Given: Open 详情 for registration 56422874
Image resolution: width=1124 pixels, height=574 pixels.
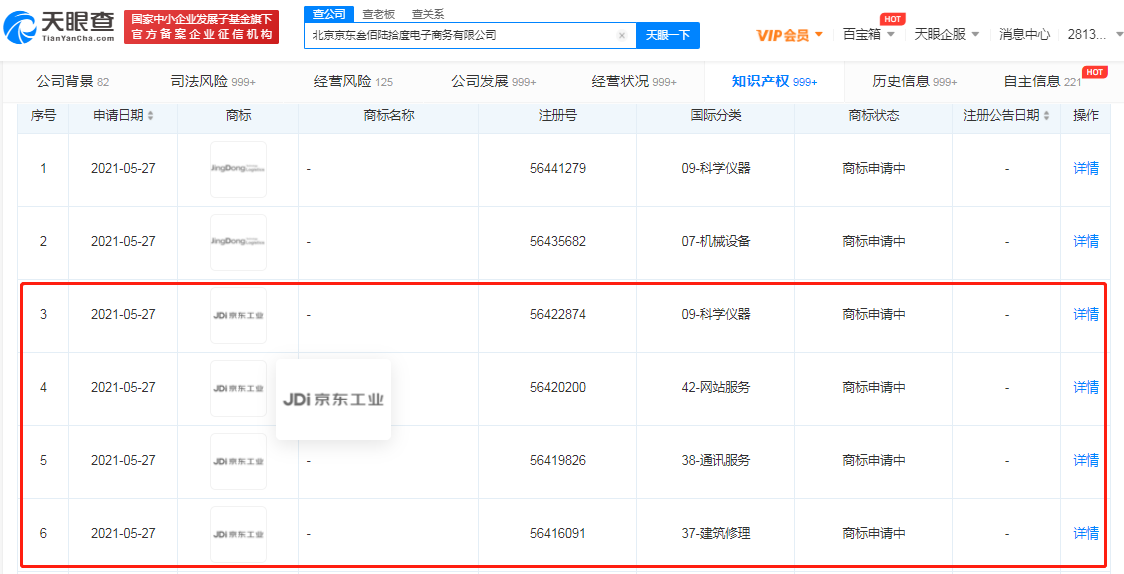Looking at the screenshot, I should click(x=1085, y=315).
